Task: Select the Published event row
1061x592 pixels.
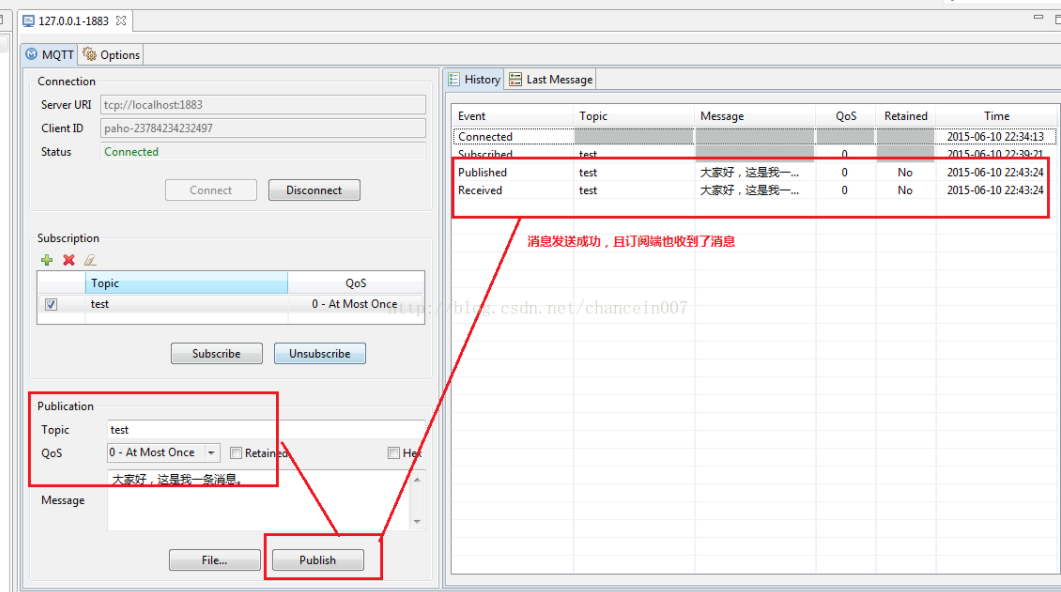Action: point(754,173)
